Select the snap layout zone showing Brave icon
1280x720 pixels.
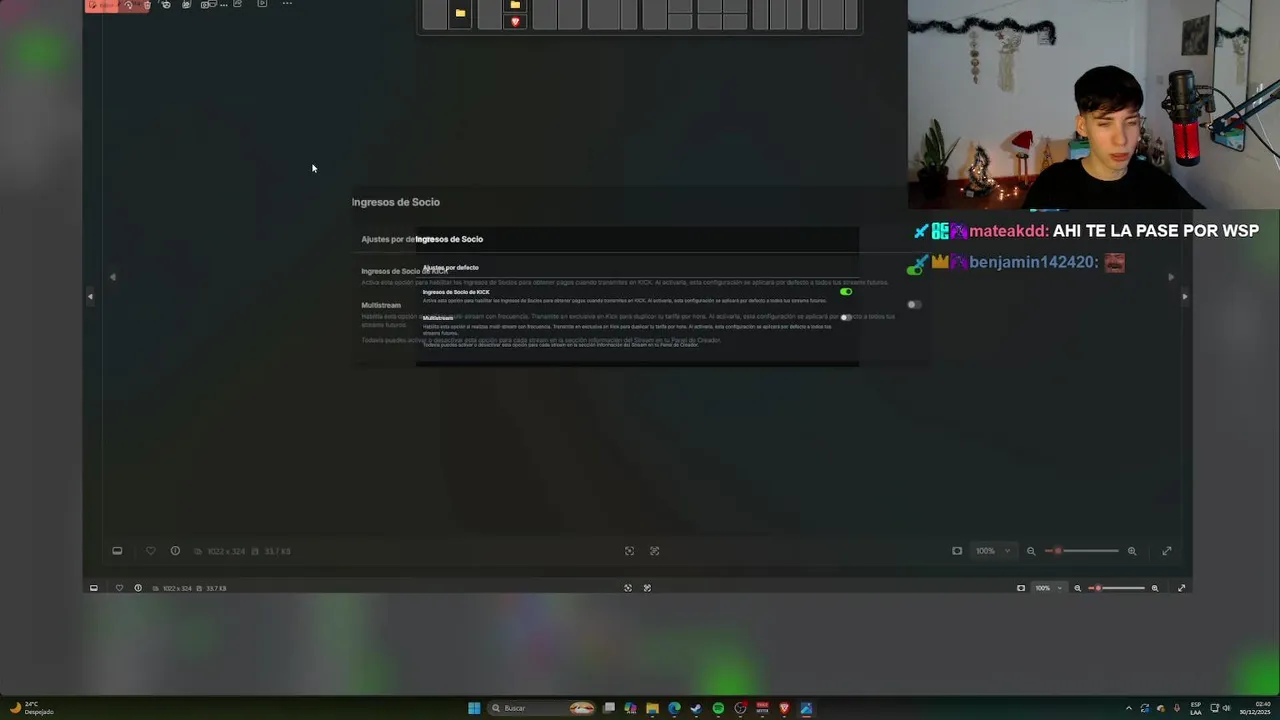tap(515, 21)
